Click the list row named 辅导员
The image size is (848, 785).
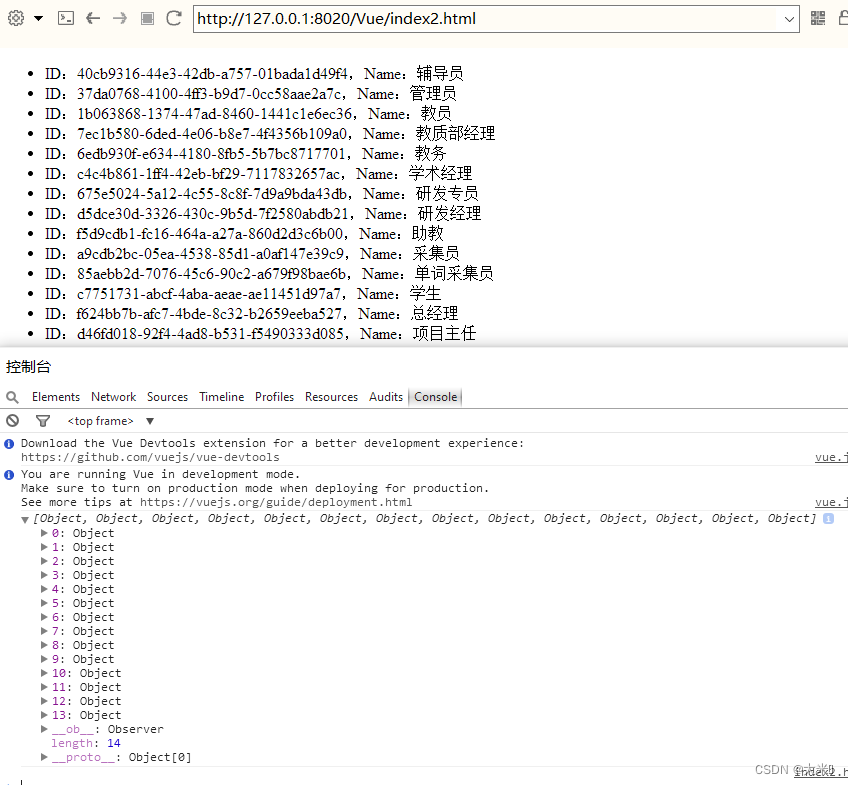tap(254, 74)
